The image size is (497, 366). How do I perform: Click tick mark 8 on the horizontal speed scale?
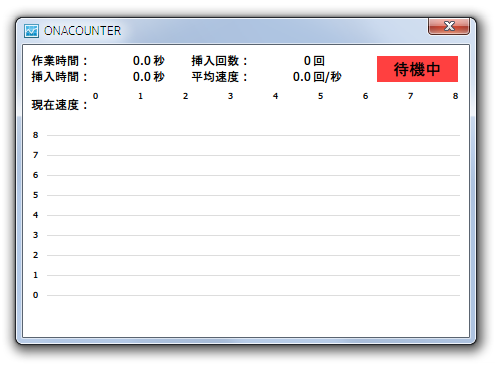pos(455,96)
